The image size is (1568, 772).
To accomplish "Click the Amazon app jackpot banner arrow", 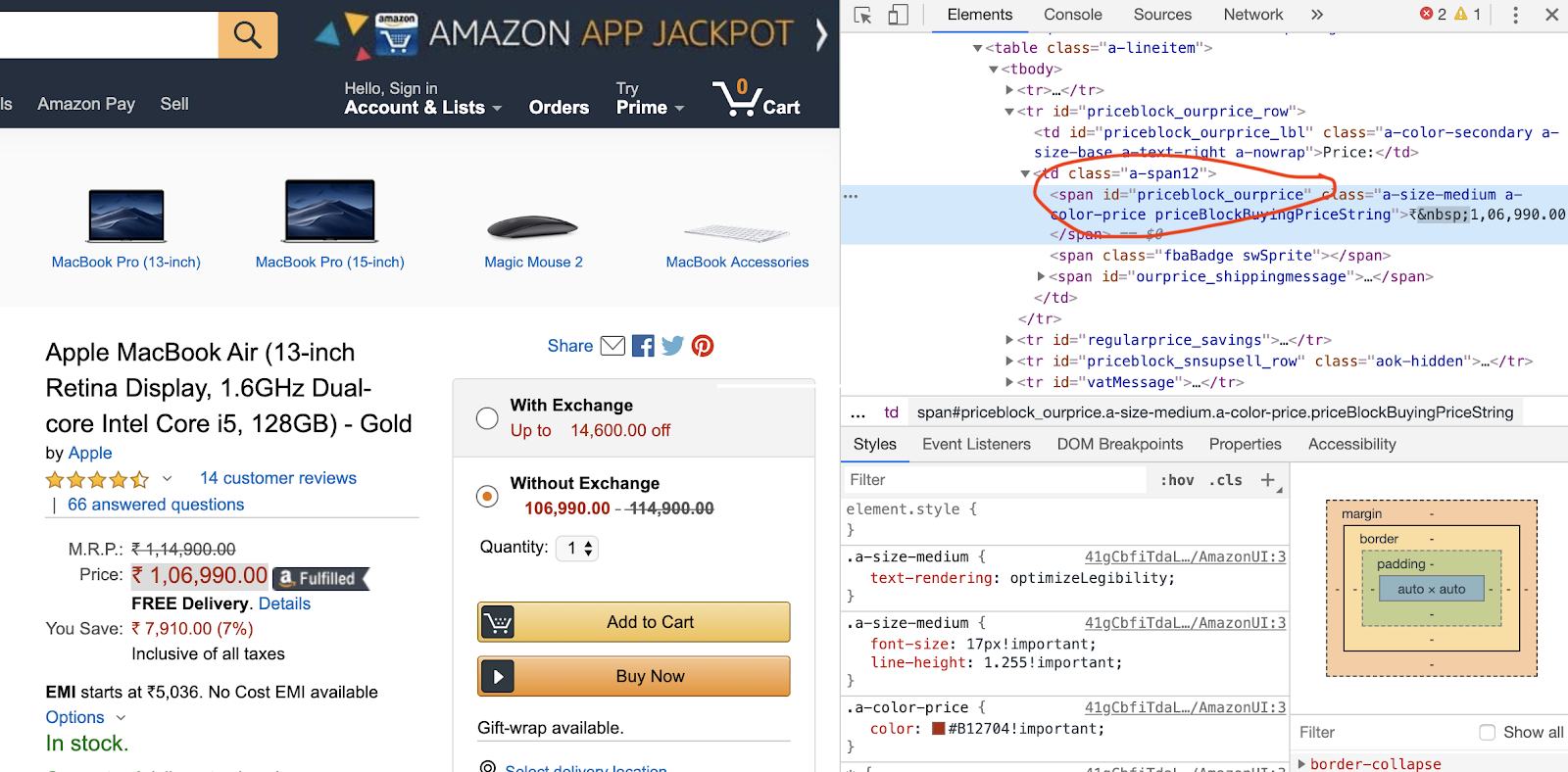I will click(x=821, y=35).
